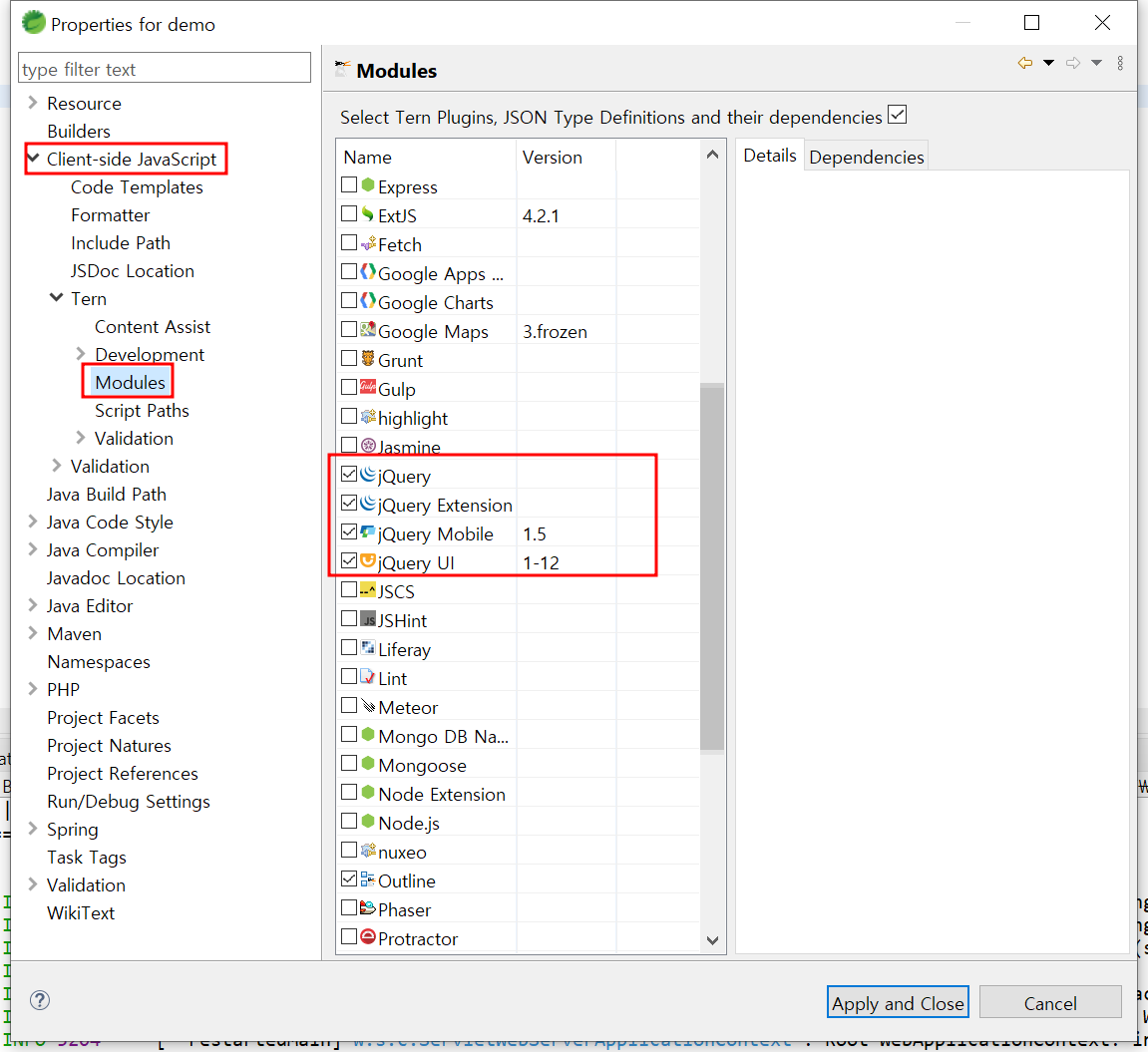Screen dimensions: 1148x1052
Task: Select Formatter in the tree
Action: click(x=111, y=215)
